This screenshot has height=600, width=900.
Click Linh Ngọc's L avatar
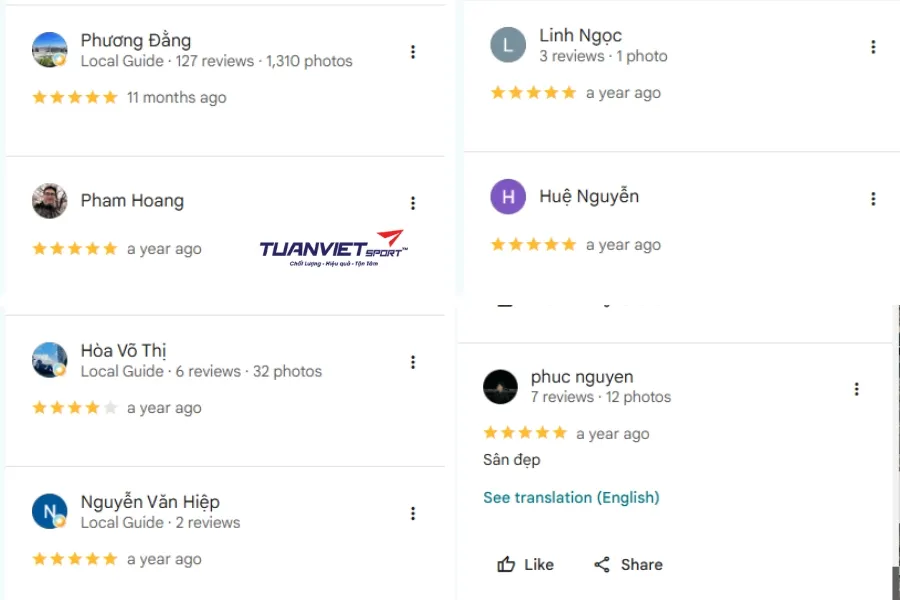(x=508, y=45)
